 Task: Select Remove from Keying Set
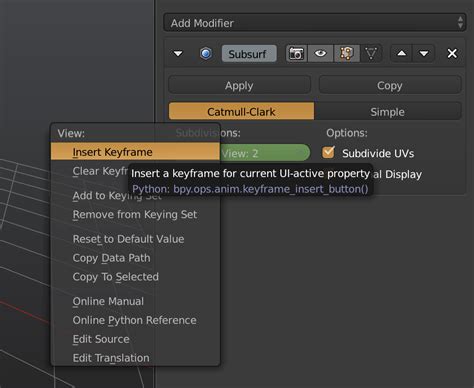point(135,215)
